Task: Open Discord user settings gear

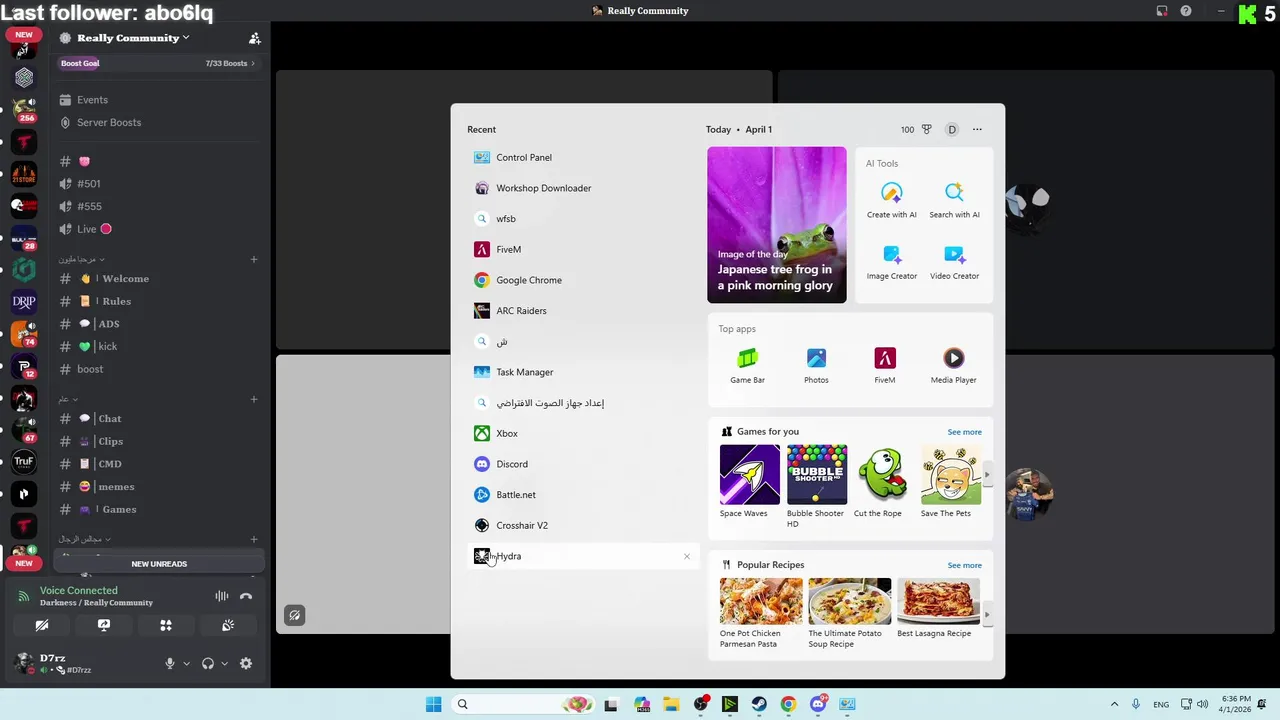Action: (246, 663)
